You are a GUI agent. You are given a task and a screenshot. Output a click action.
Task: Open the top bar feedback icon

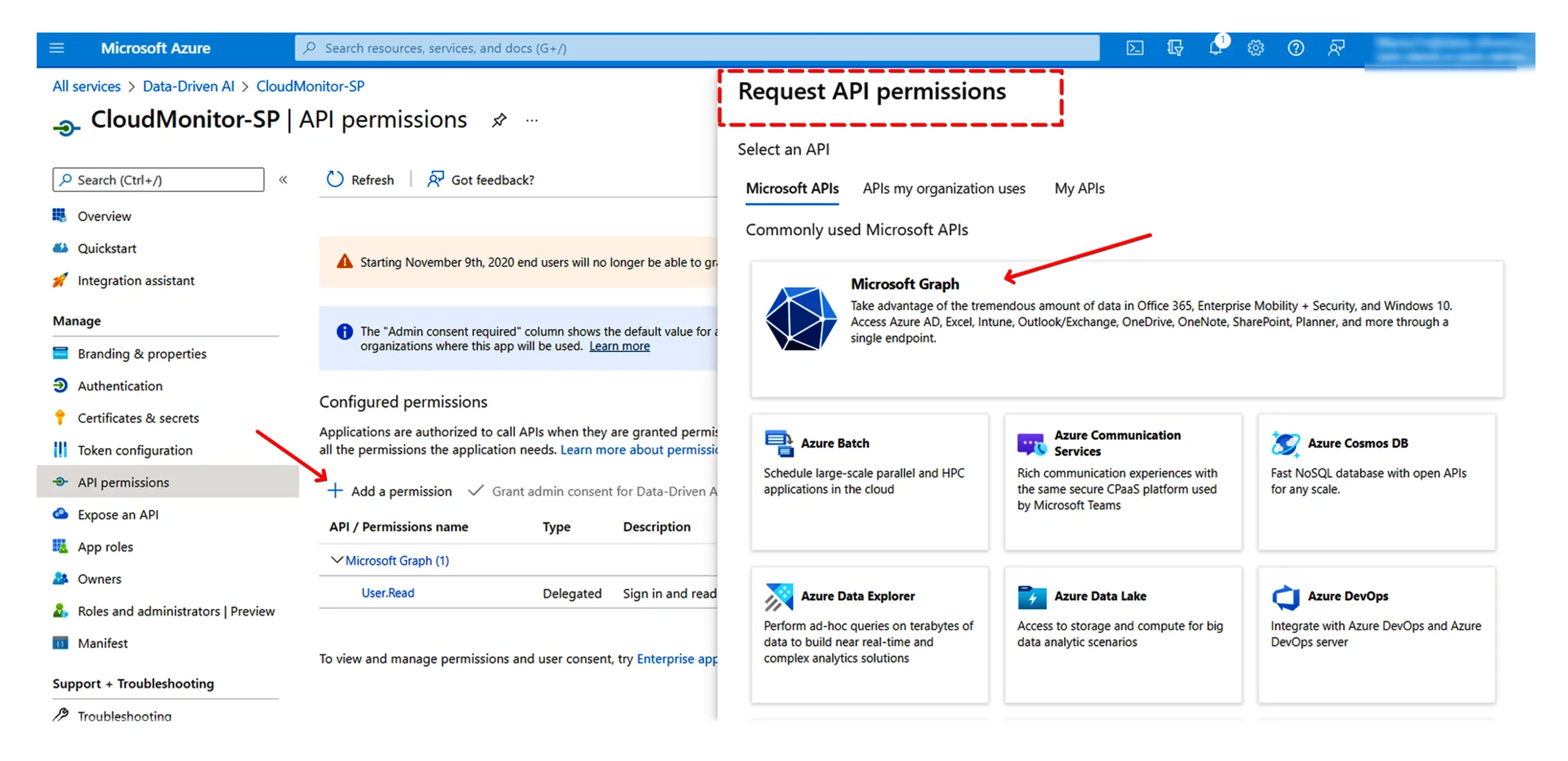1336,48
